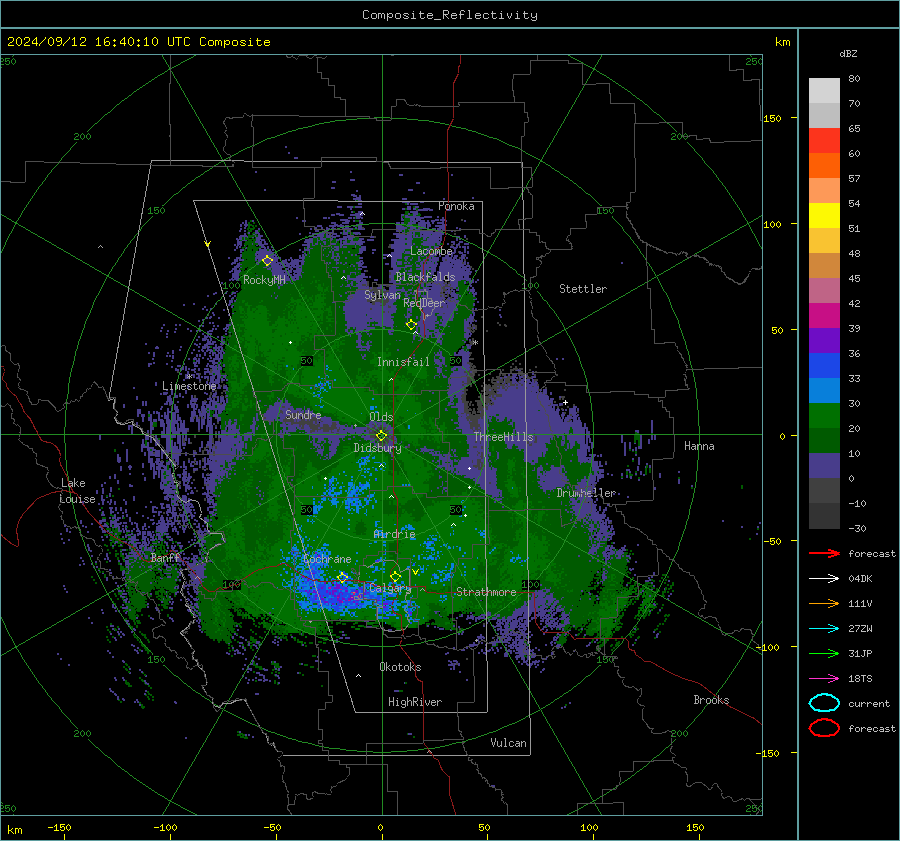This screenshot has width=900, height=841.
Task: Click the green 31JP arrow icon
Action: point(824,653)
